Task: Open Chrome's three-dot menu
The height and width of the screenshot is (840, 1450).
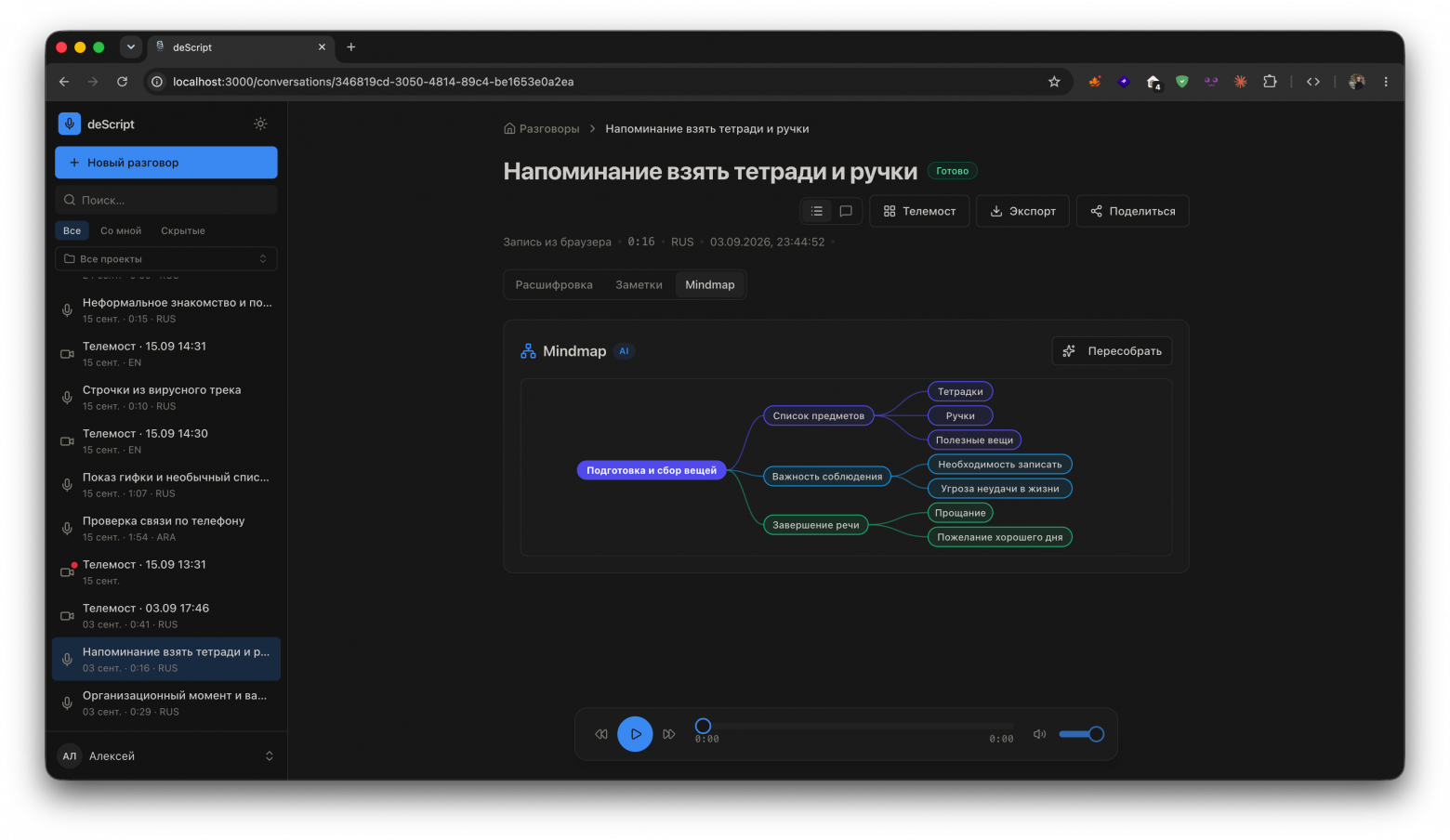Action: [1386, 82]
